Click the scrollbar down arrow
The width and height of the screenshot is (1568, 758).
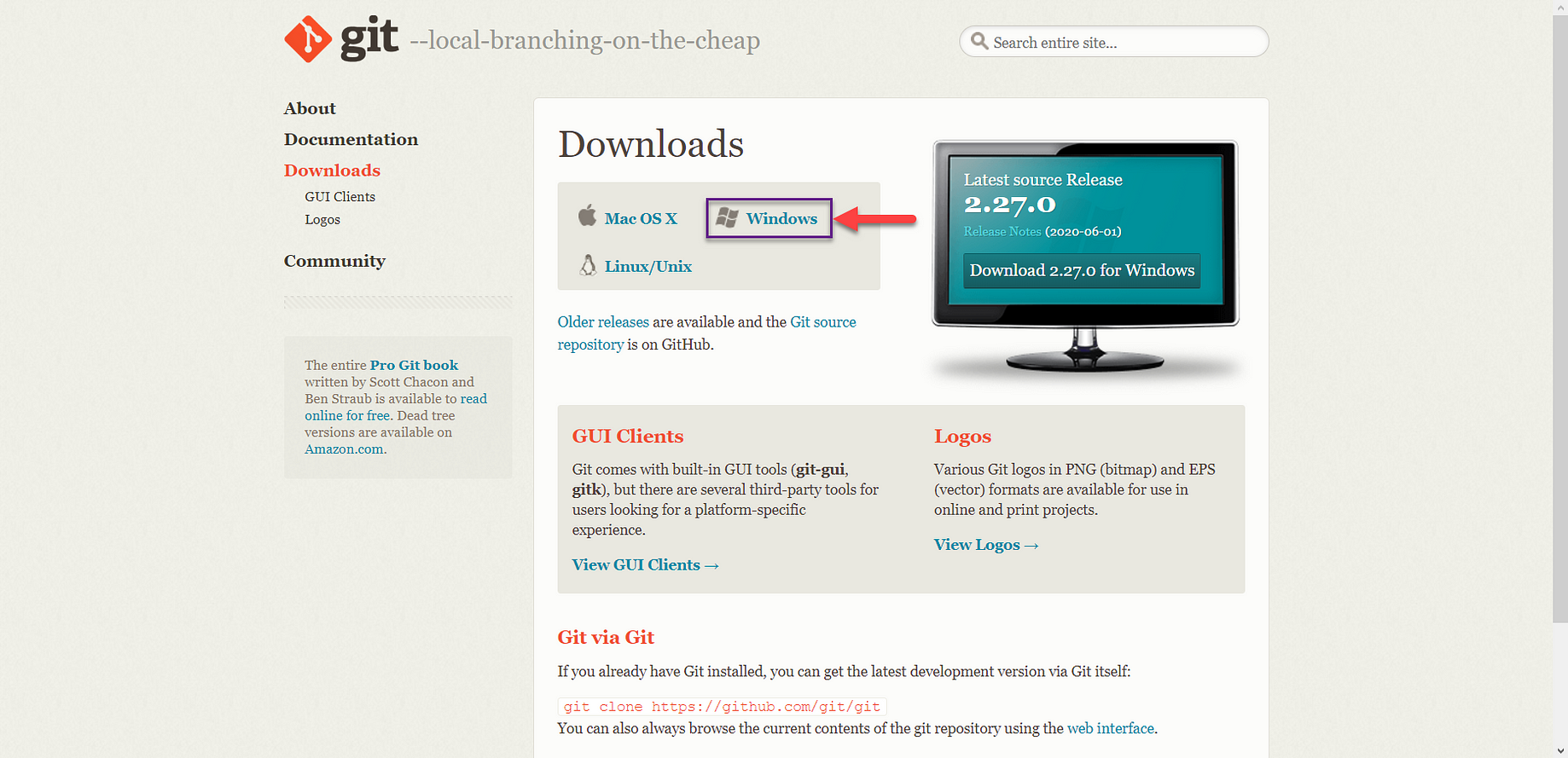1560,750
